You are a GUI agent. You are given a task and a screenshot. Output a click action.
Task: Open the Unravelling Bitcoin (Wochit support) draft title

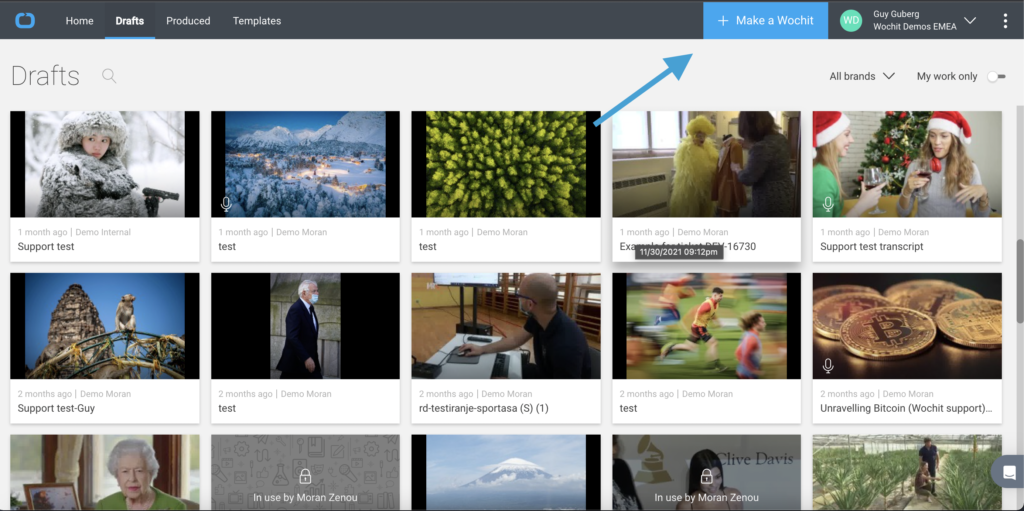pos(906,408)
